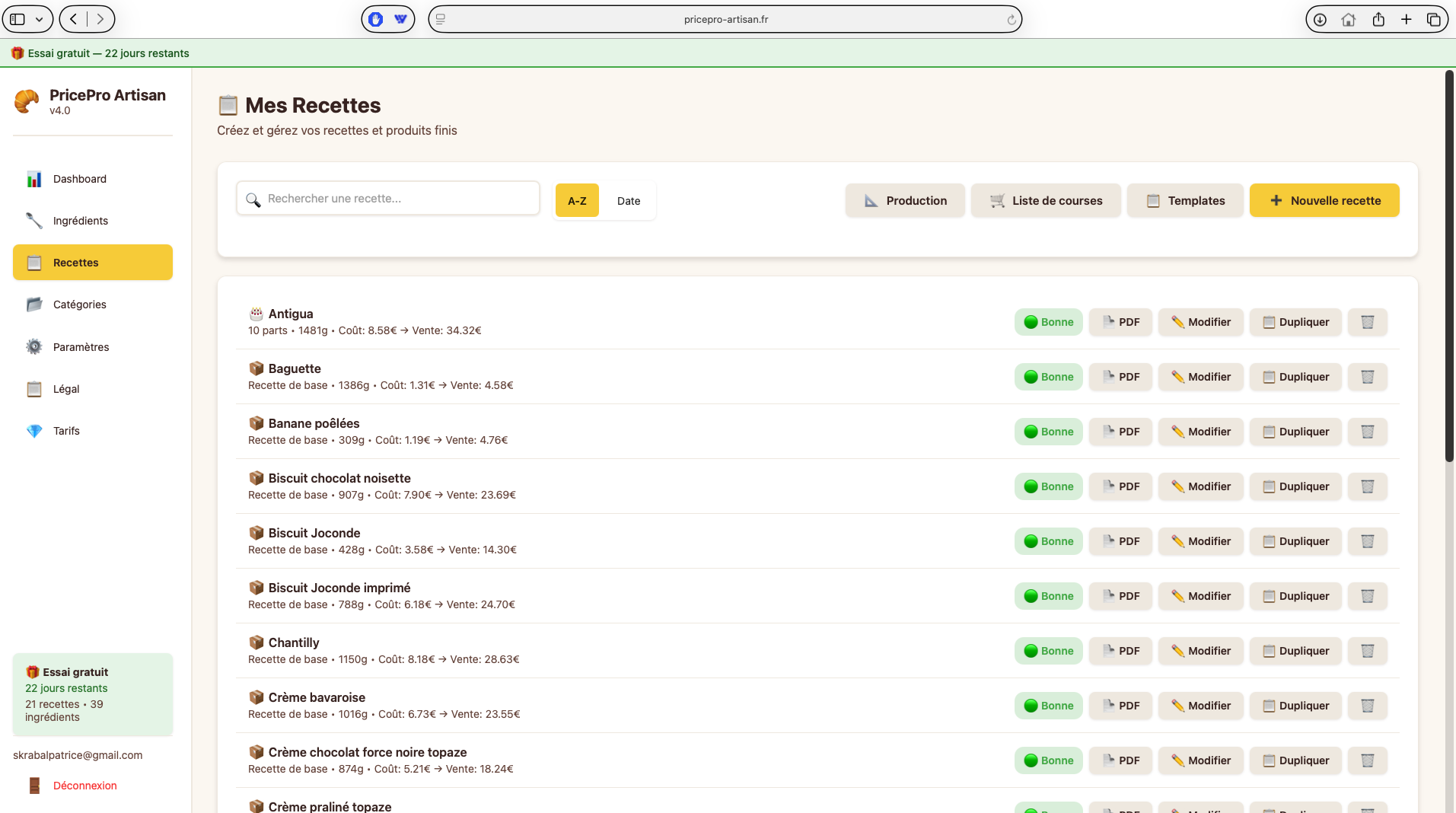This screenshot has height=813, width=1456.
Task: Select Recettes in the sidebar
Action: [93, 263]
